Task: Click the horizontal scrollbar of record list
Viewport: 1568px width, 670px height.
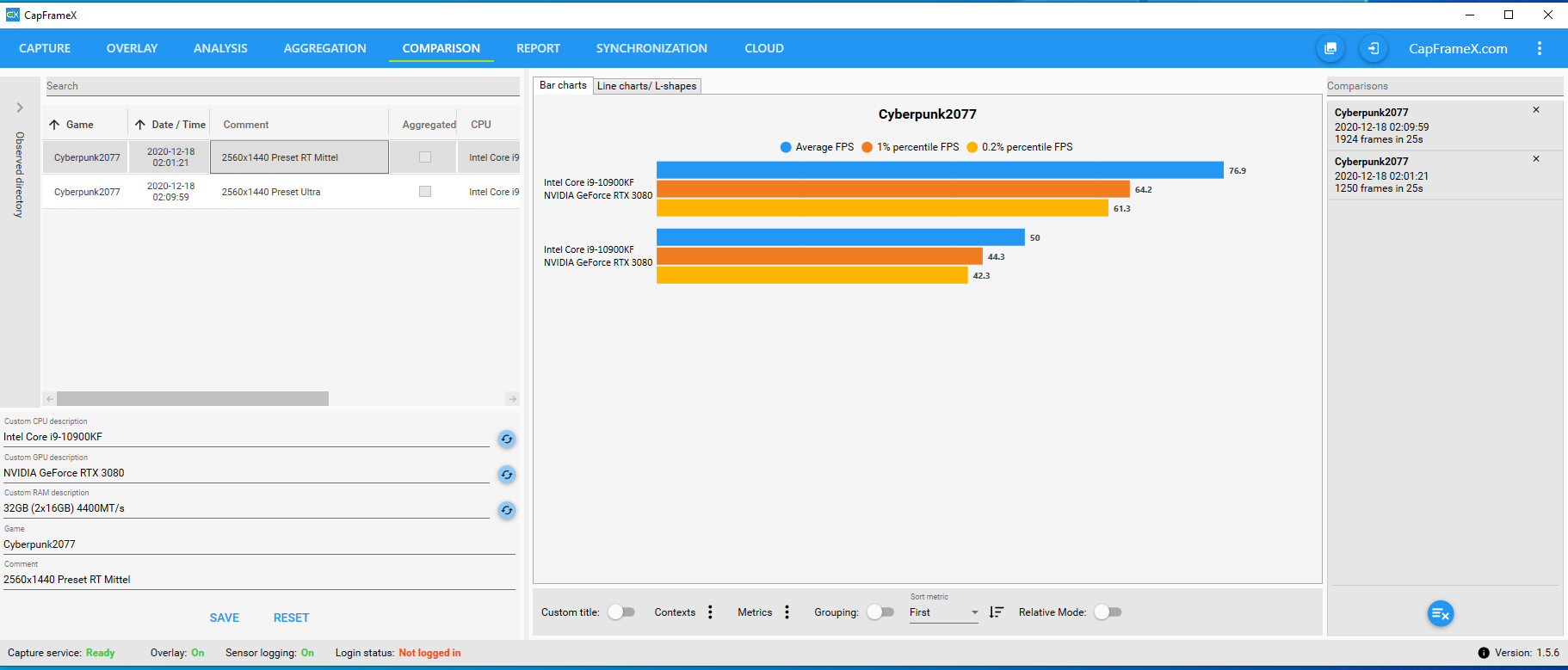Action: [x=193, y=399]
